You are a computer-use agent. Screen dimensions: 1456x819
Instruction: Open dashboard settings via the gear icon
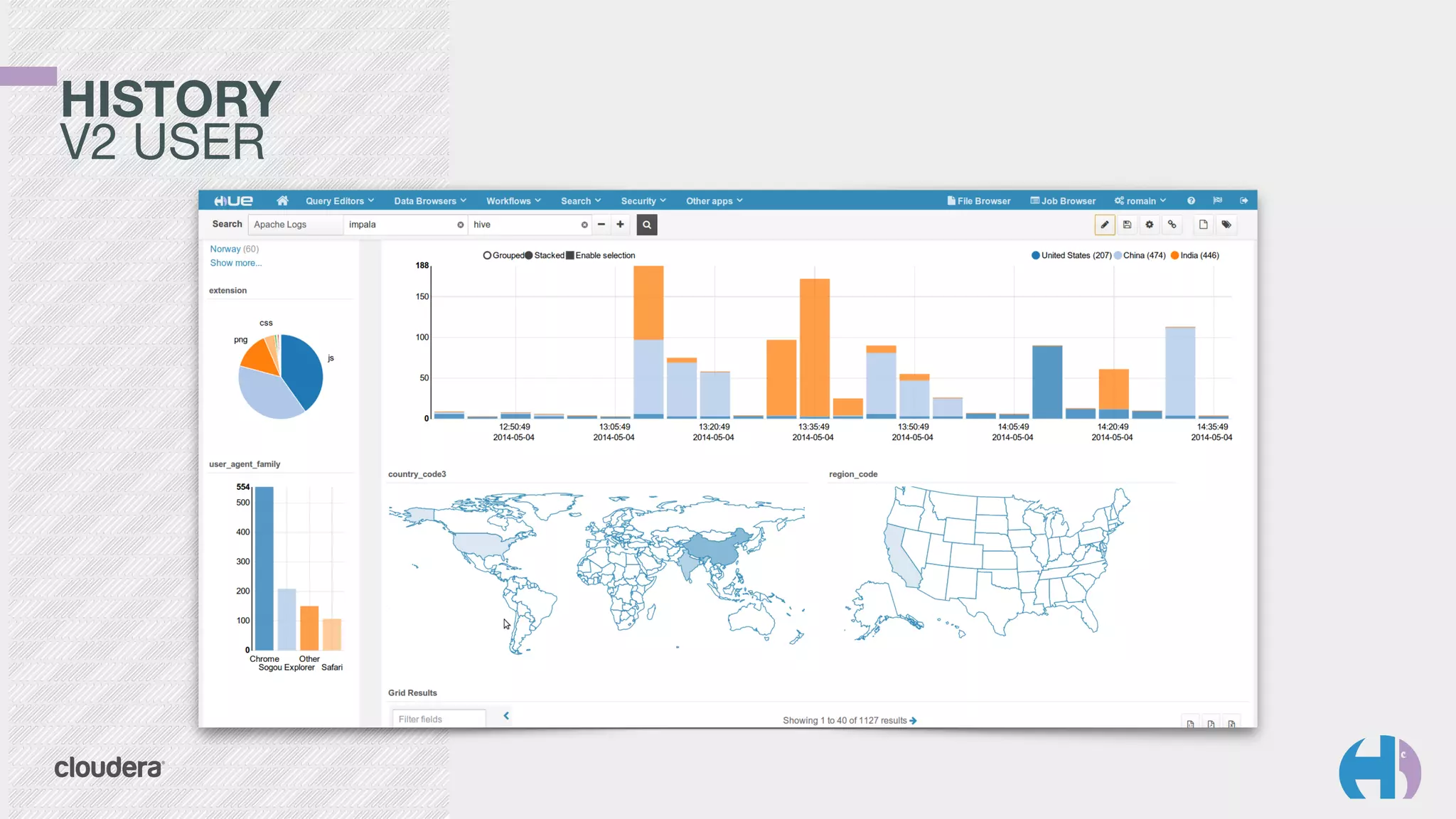click(1150, 225)
